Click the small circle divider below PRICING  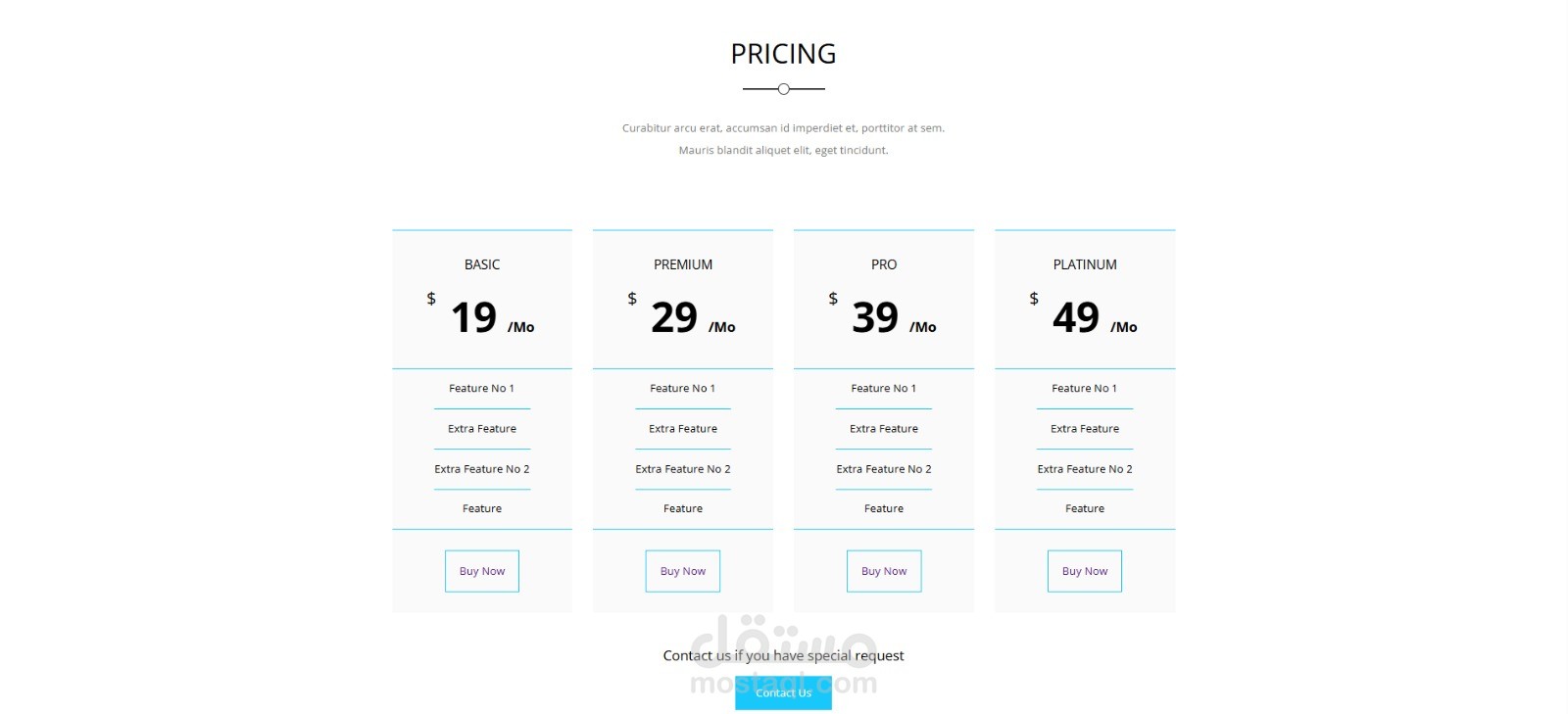pos(783,89)
